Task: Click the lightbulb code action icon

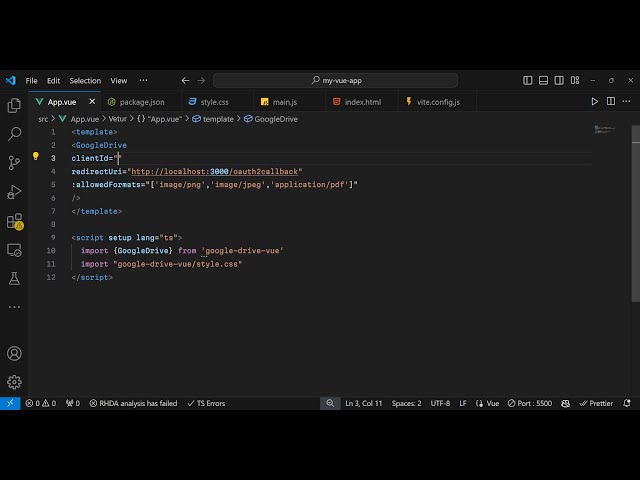Action: click(36, 157)
